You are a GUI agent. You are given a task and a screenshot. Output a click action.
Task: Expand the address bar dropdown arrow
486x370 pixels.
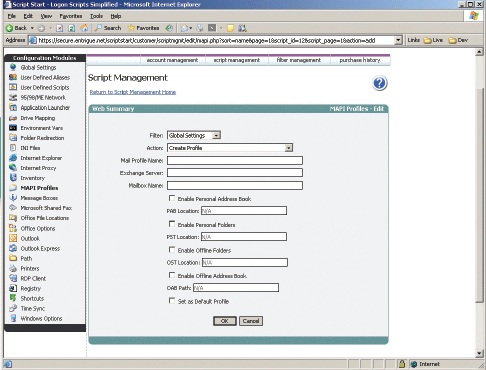click(398, 40)
